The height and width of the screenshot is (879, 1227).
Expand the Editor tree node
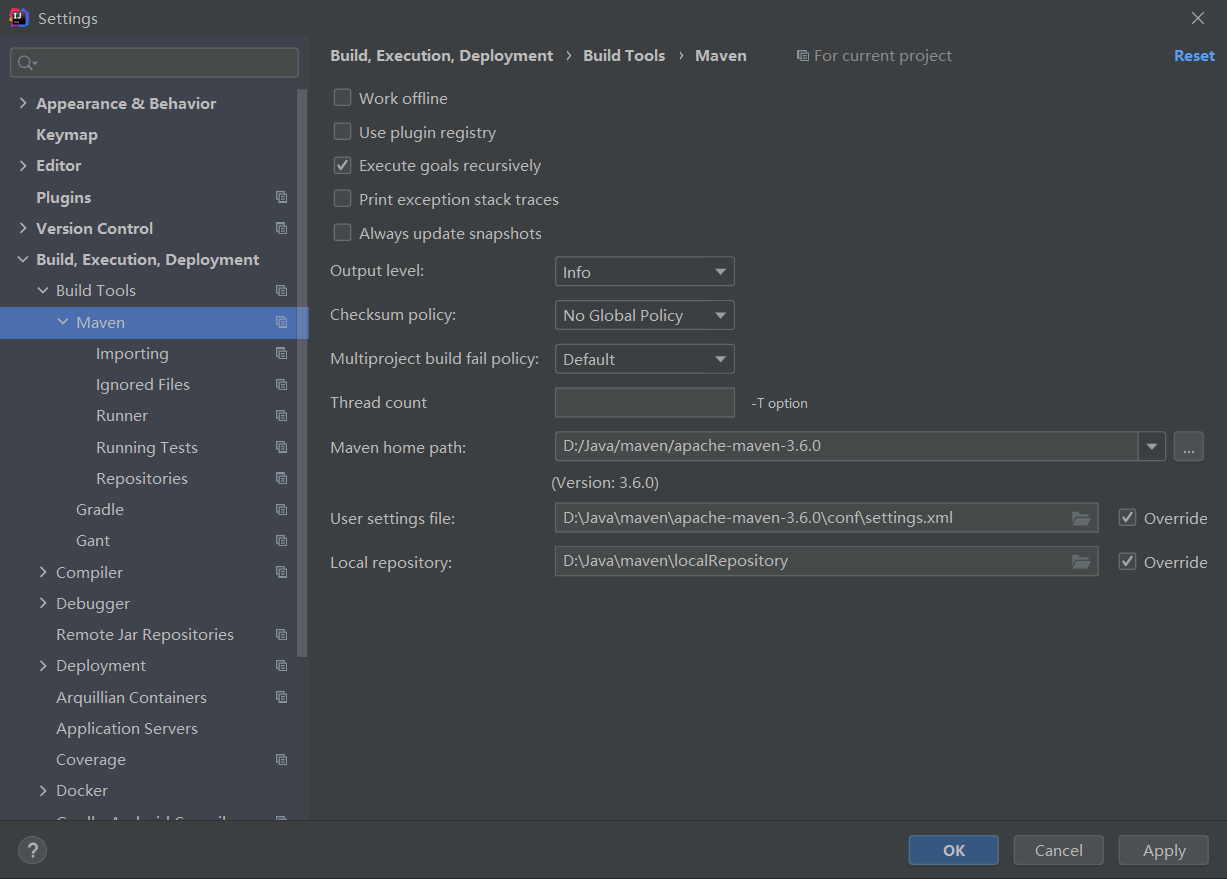[23, 165]
